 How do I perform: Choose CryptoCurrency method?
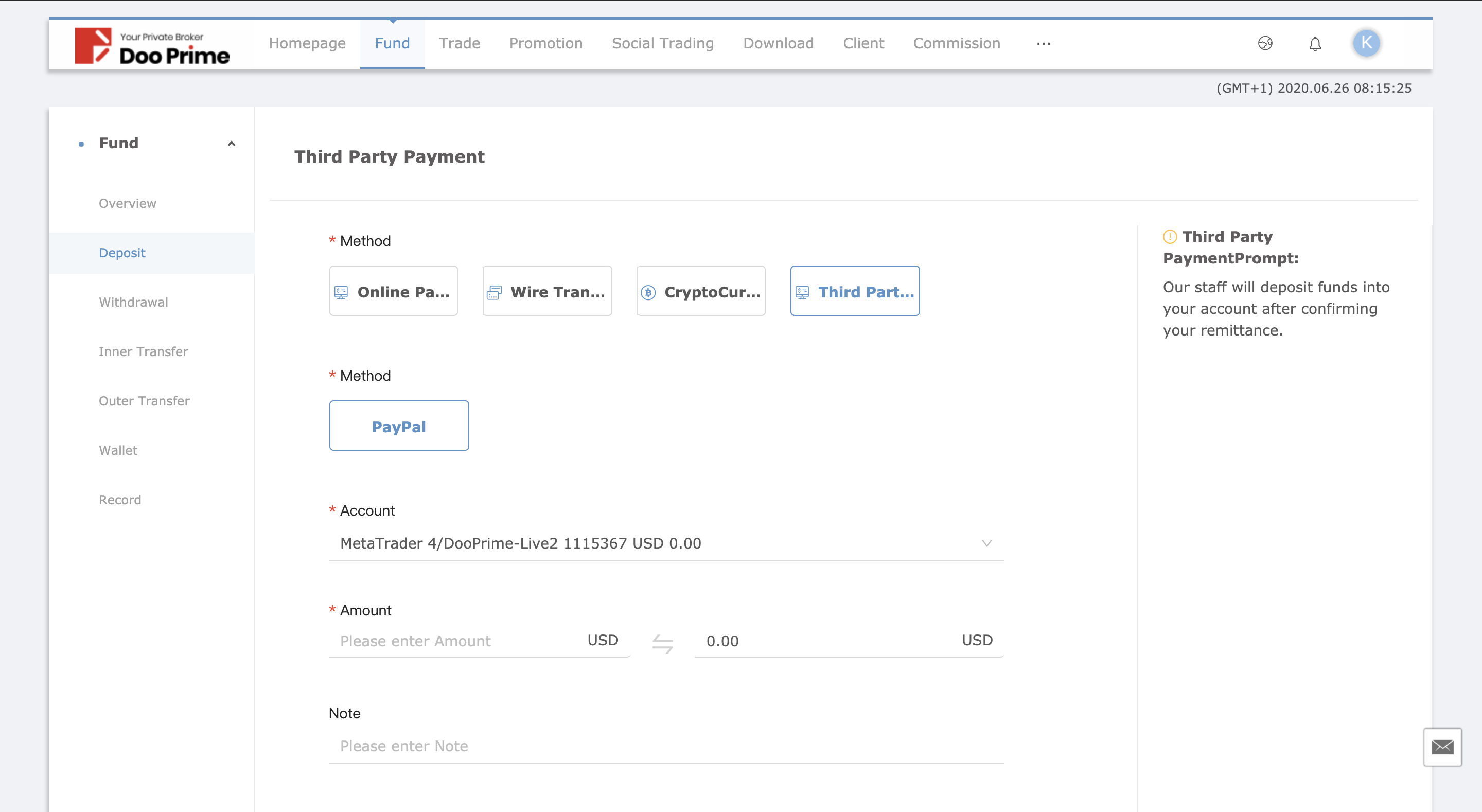tap(701, 291)
